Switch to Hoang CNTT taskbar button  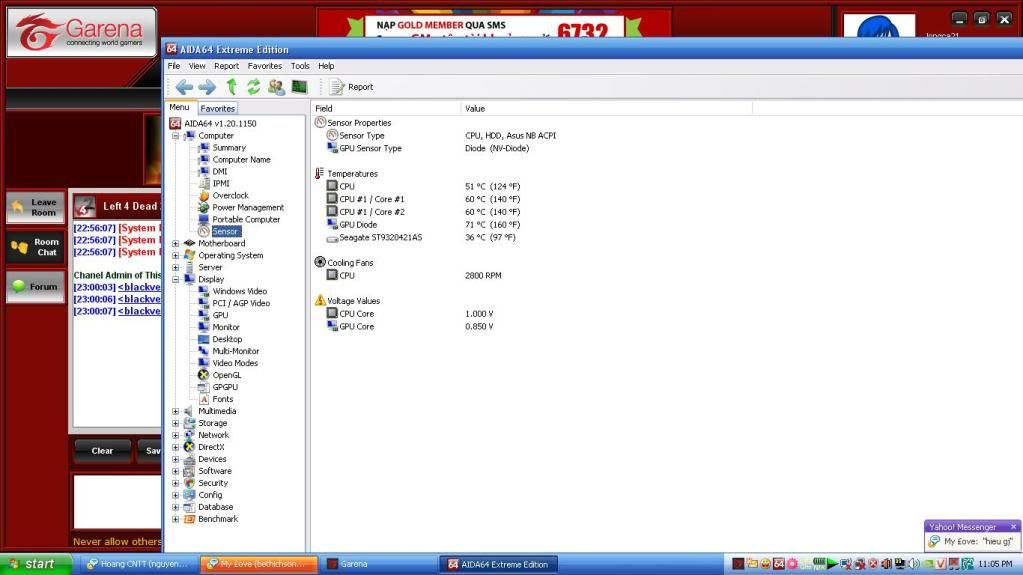pos(139,564)
